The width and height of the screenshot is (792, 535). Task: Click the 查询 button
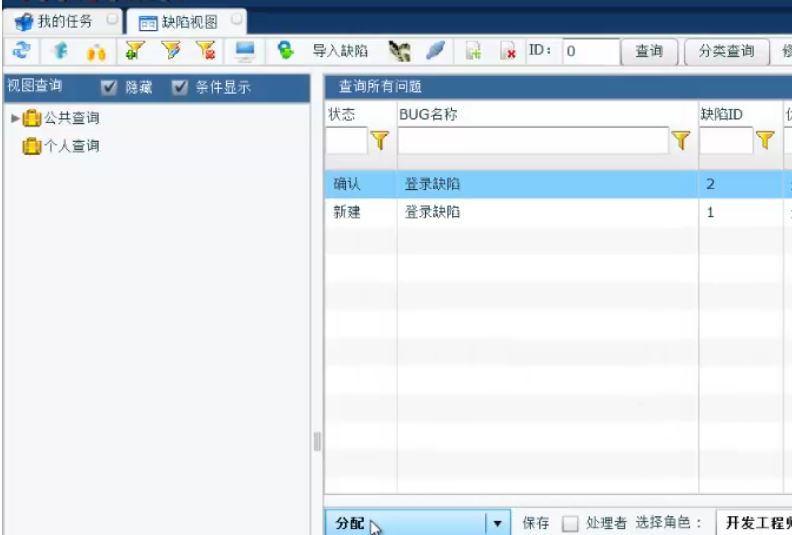tap(649, 52)
